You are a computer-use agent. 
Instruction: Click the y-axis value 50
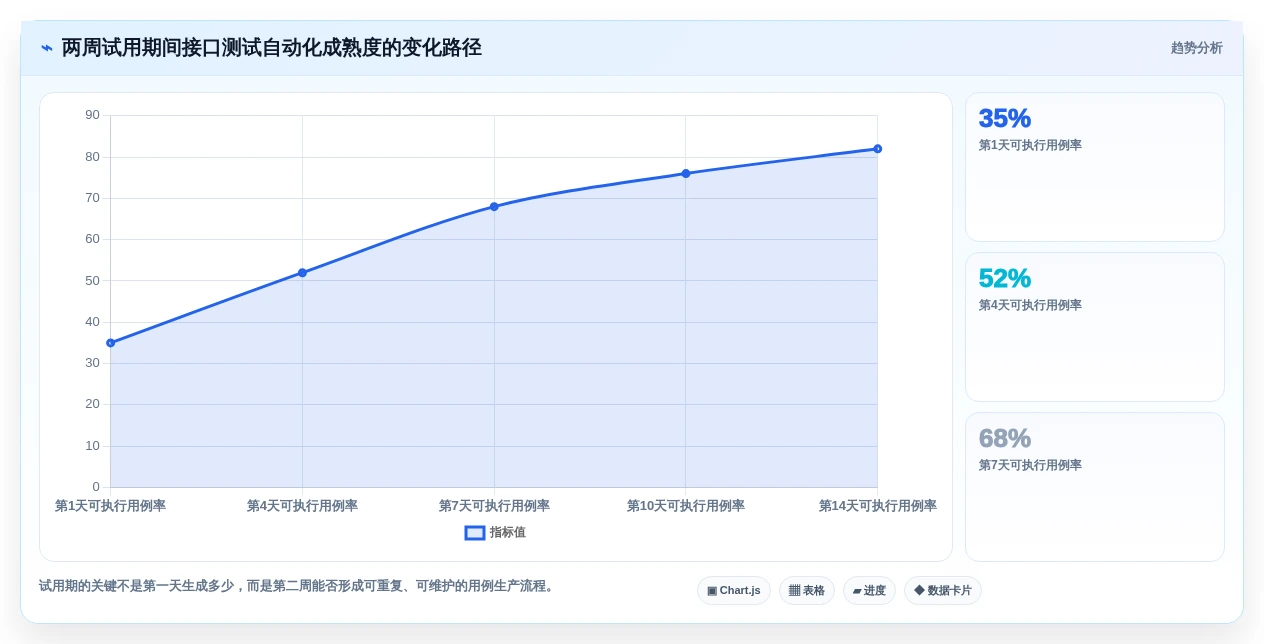92,281
